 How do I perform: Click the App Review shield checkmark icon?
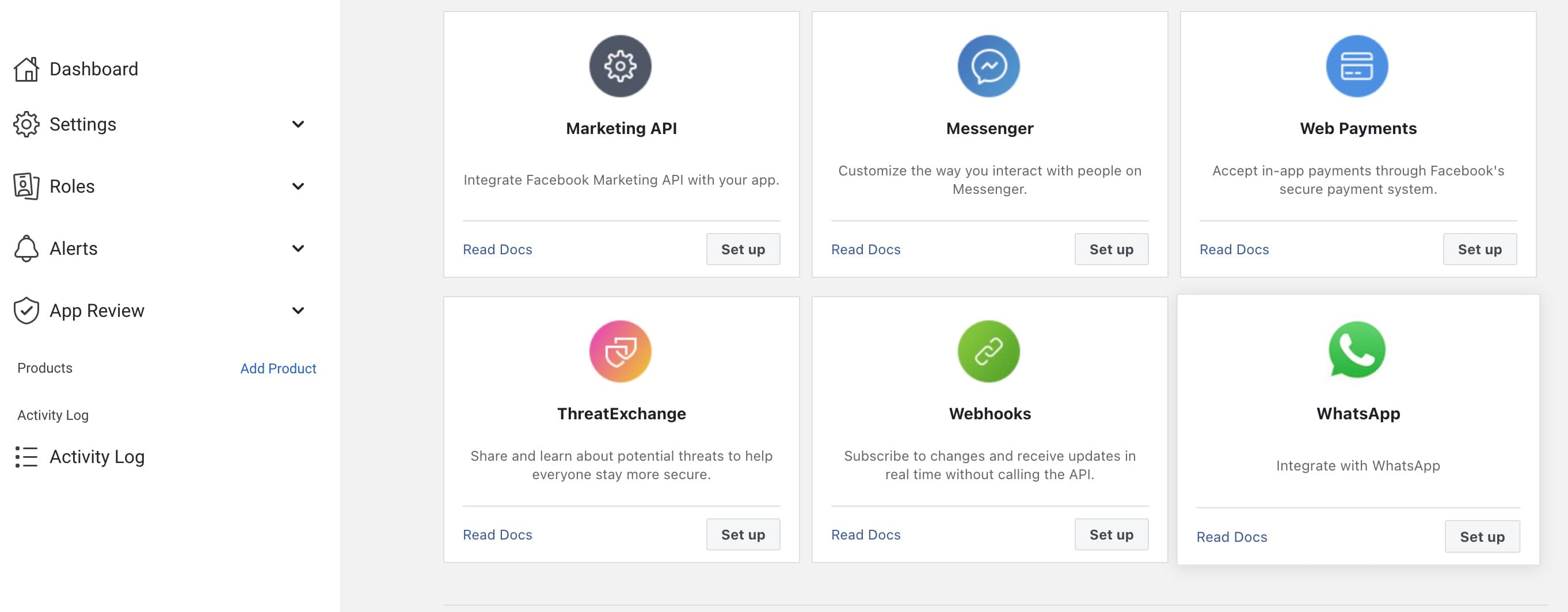(x=25, y=310)
